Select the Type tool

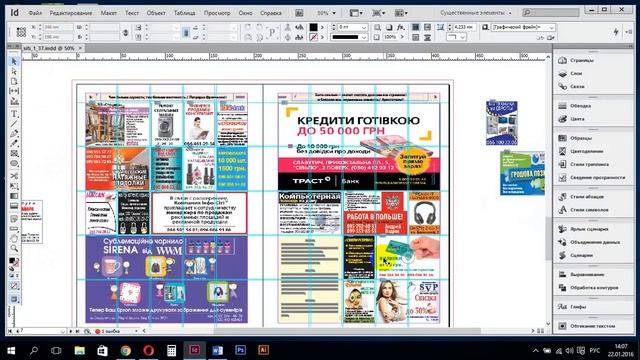click(x=14, y=114)
